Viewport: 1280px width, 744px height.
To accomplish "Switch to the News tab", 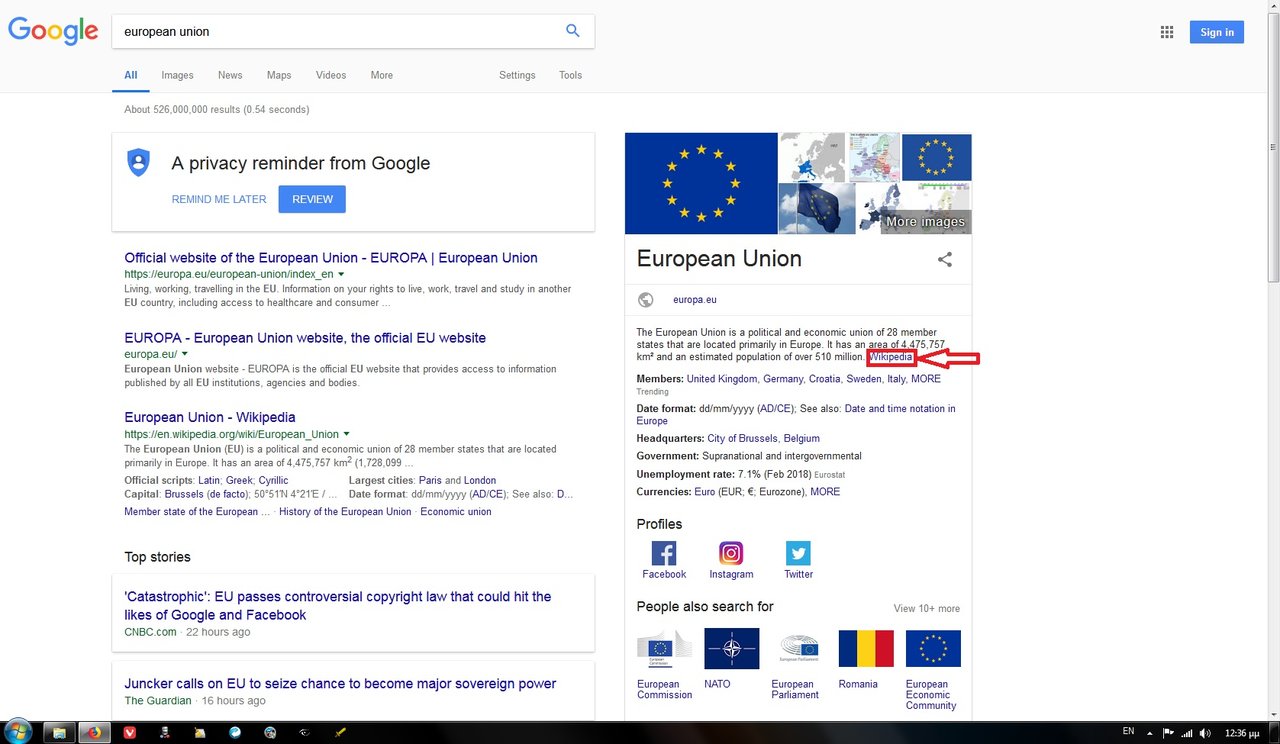I will 230,75.
